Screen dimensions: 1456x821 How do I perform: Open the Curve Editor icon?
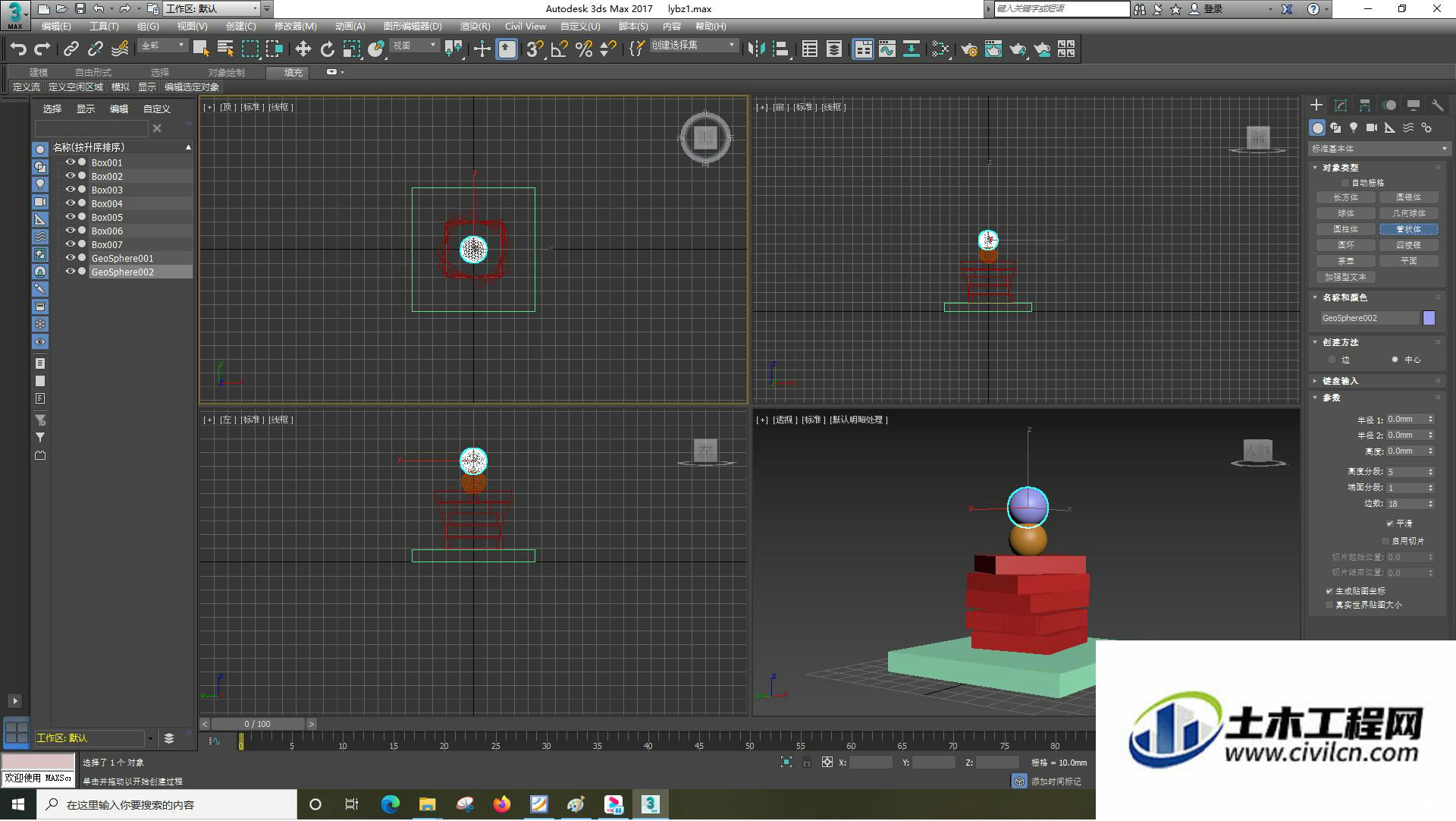(x=887, y=49)
